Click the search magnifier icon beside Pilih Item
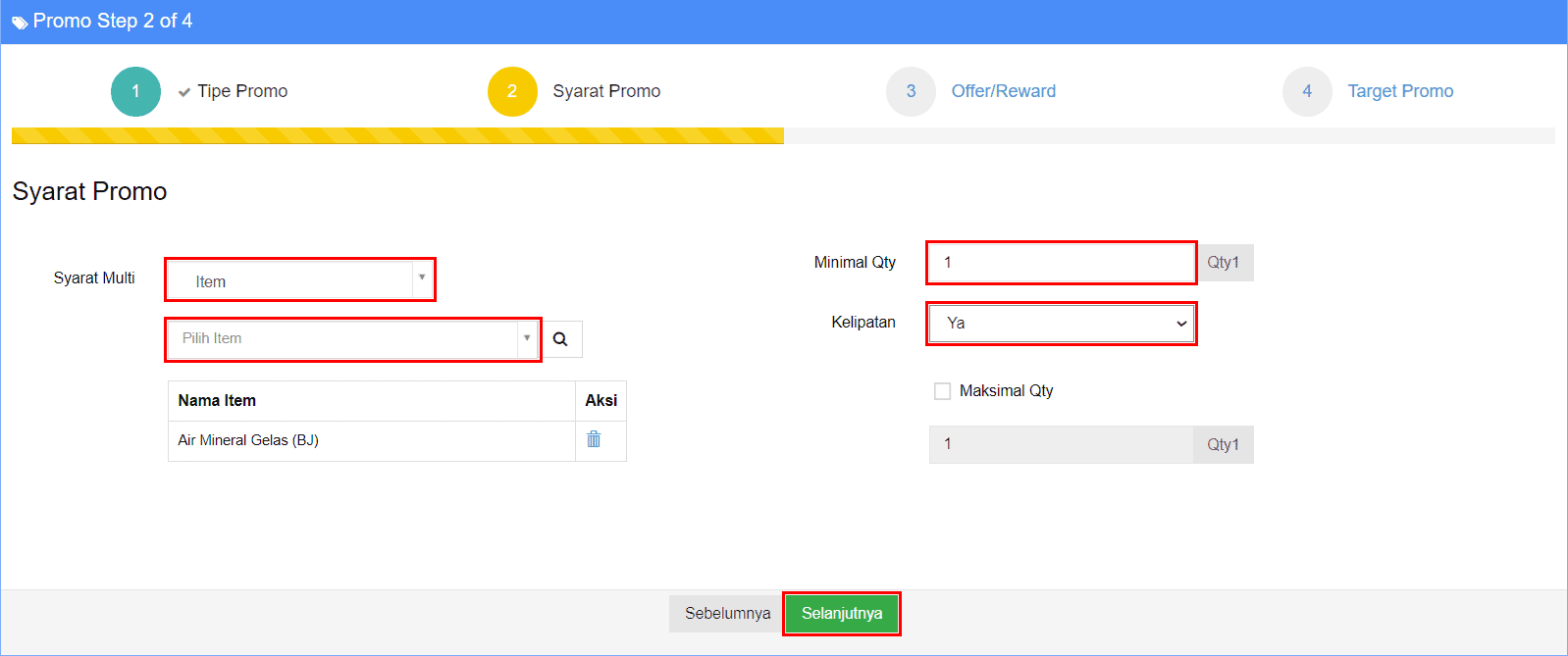The width and height of the screenshot is (1568, 656). click(560, 339)
